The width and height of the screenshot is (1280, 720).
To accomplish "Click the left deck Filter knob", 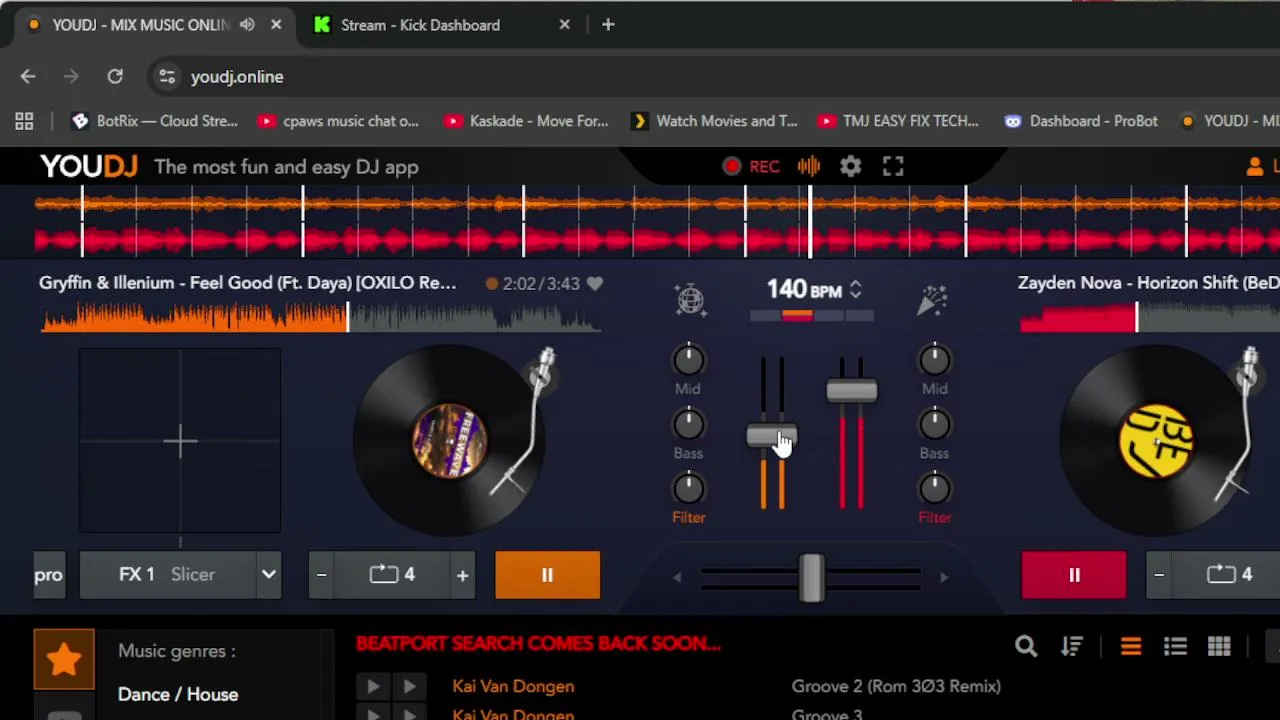I will click(688, 489).
